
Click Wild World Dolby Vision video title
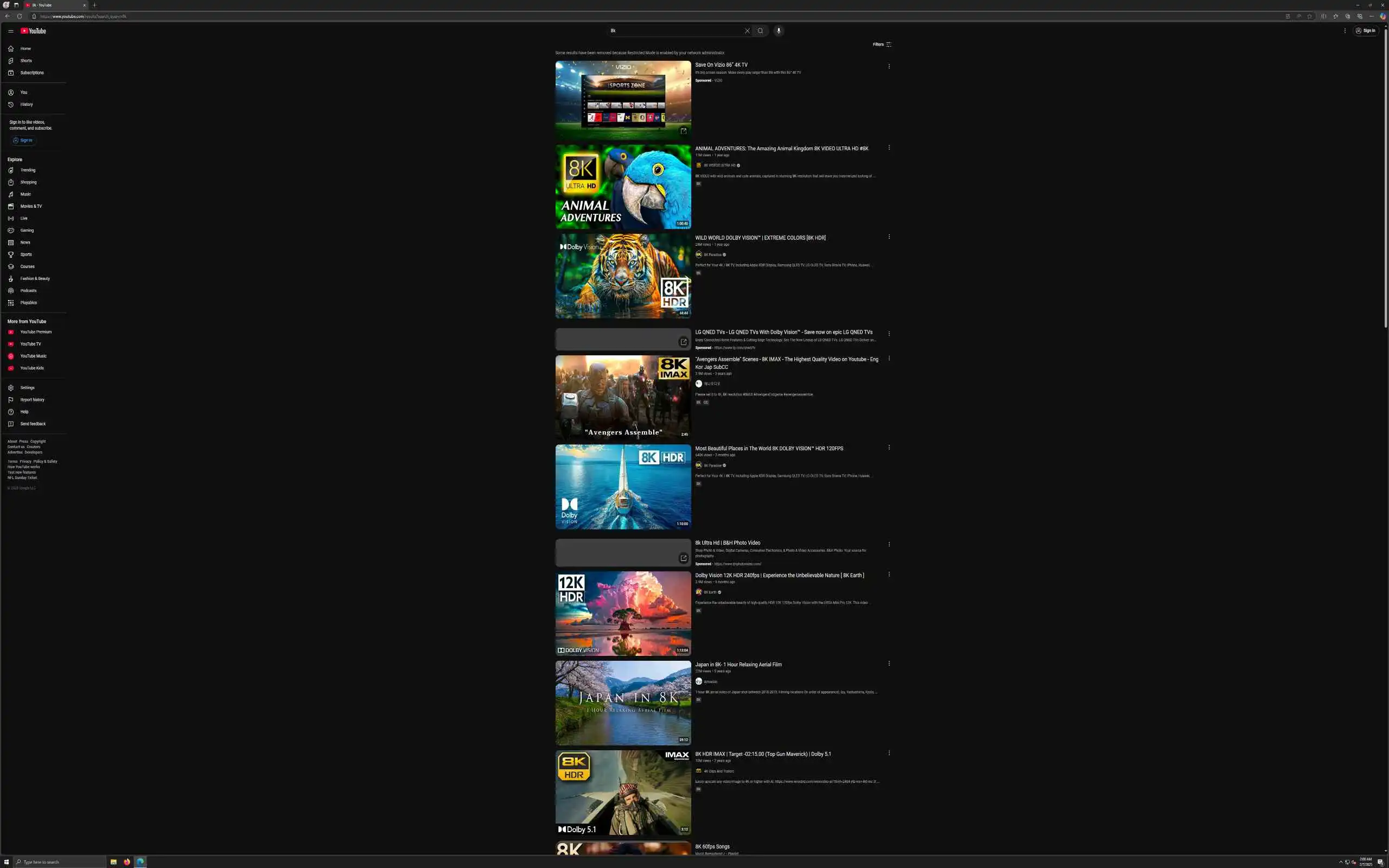[x=760, y=238]
